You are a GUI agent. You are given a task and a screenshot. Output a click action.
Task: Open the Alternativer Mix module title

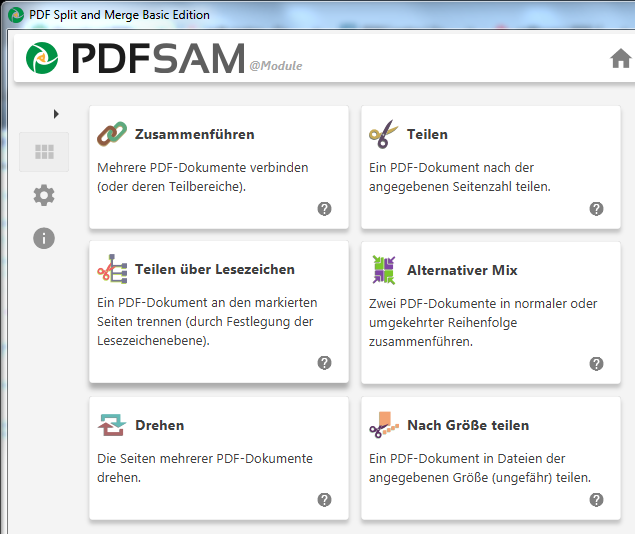point(462,270)
